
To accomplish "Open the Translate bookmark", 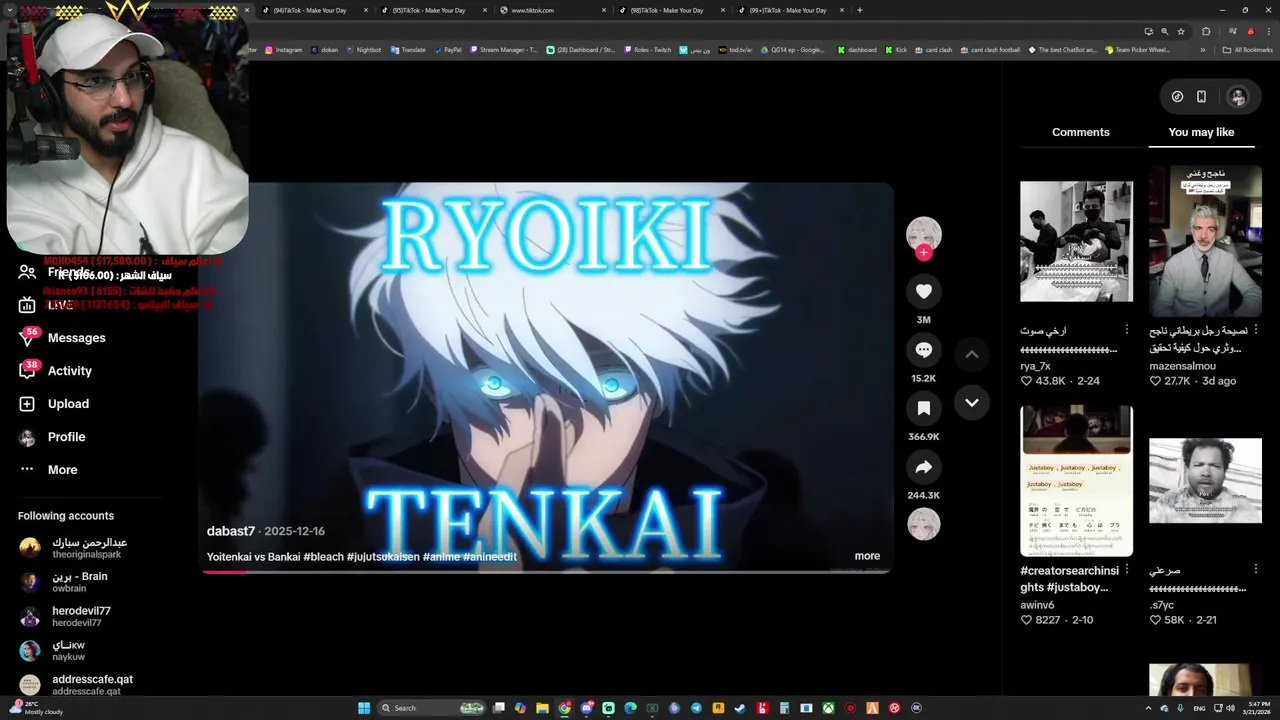I will [408, 50].
